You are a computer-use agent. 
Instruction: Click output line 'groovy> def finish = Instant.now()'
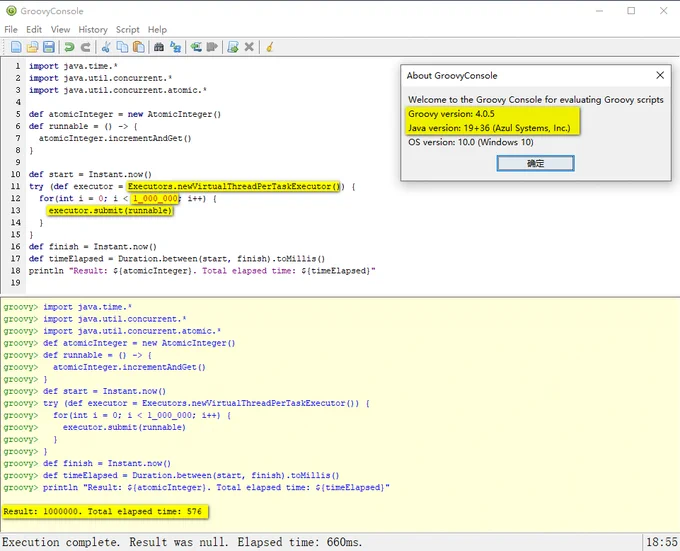tap(87, 463)
